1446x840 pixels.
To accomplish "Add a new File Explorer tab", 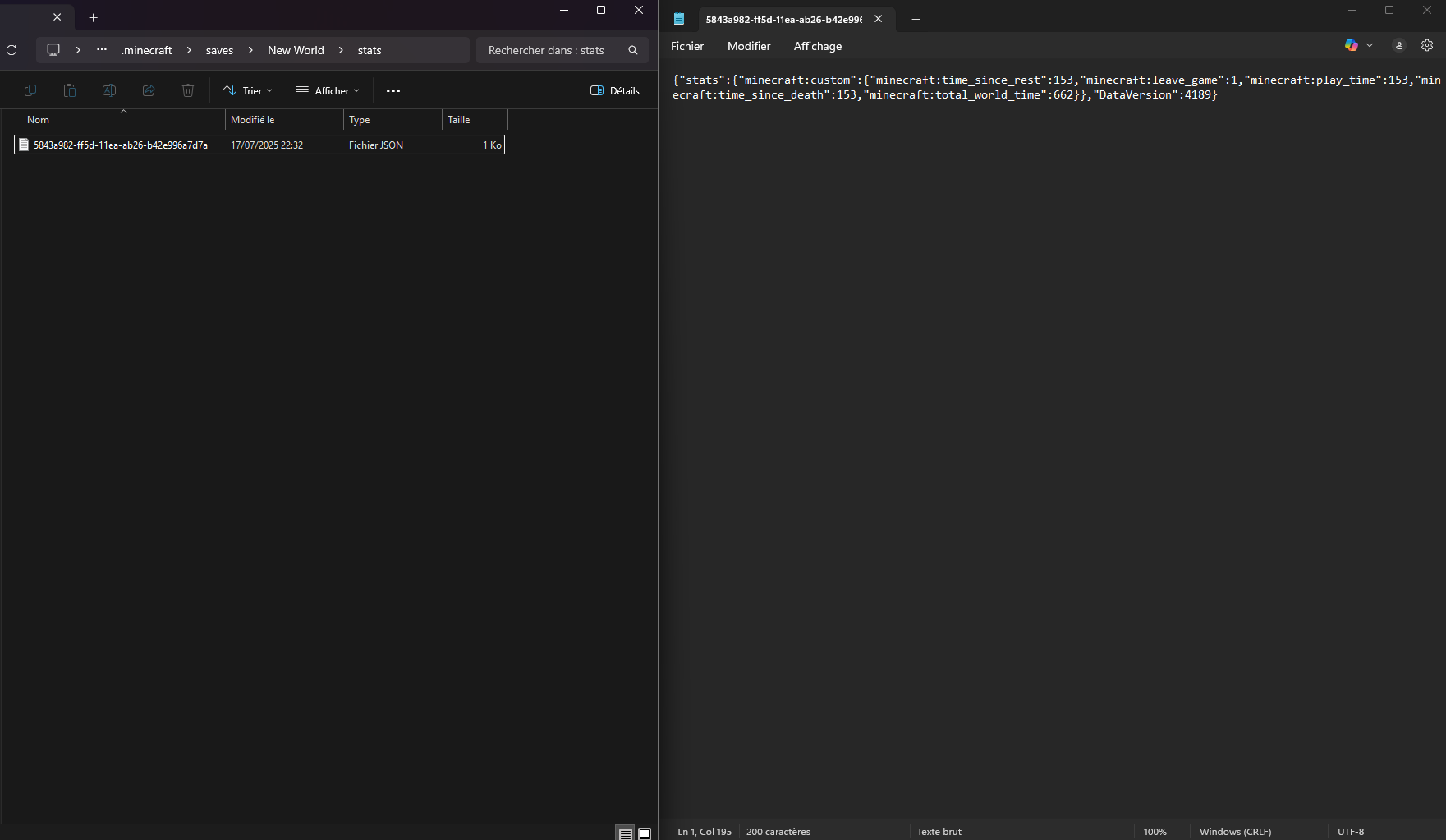I will pos(94,17).
